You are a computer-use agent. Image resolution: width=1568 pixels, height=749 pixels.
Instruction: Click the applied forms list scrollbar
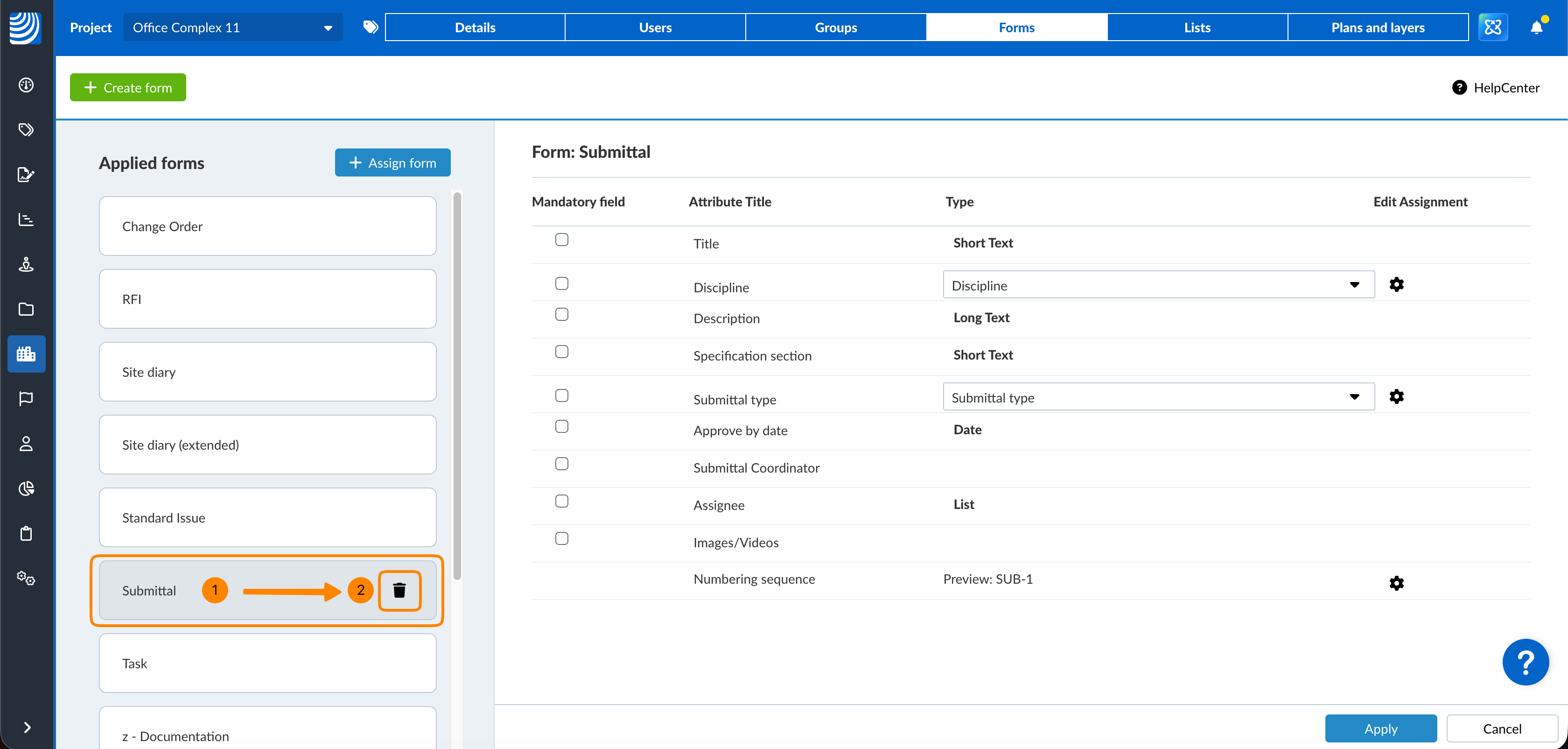click(457, 386)
